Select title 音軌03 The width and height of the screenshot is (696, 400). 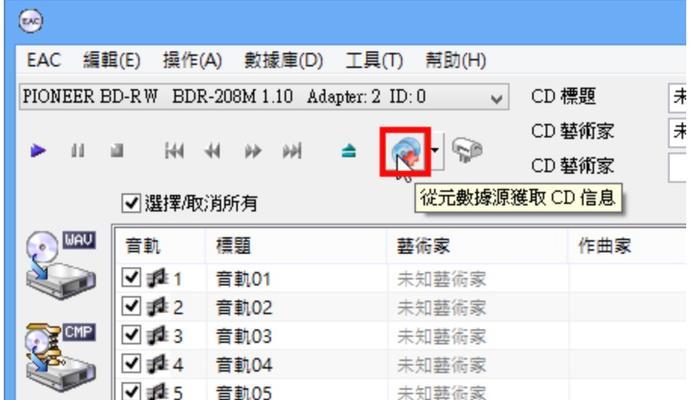[243, 337]
